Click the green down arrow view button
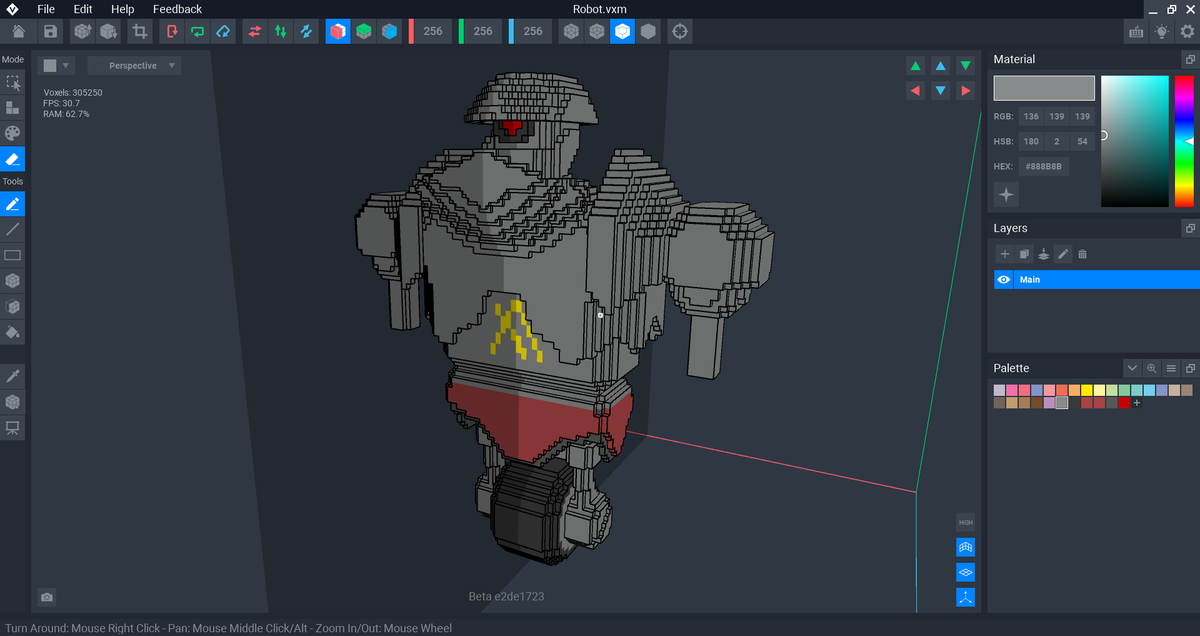Image resolution: width=1200 pixels, height=636 pixels. [965, 66]
